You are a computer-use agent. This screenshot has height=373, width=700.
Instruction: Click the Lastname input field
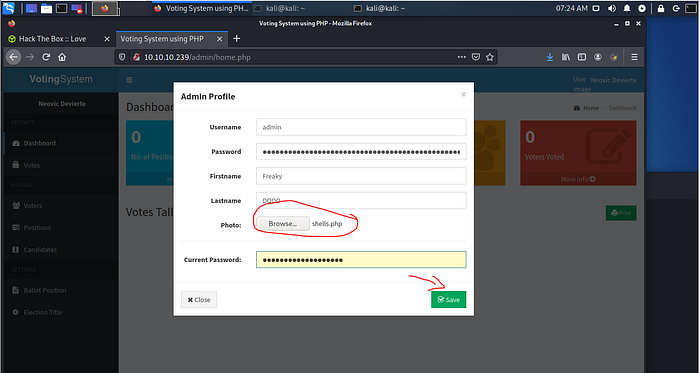click(x=361, y=201)
